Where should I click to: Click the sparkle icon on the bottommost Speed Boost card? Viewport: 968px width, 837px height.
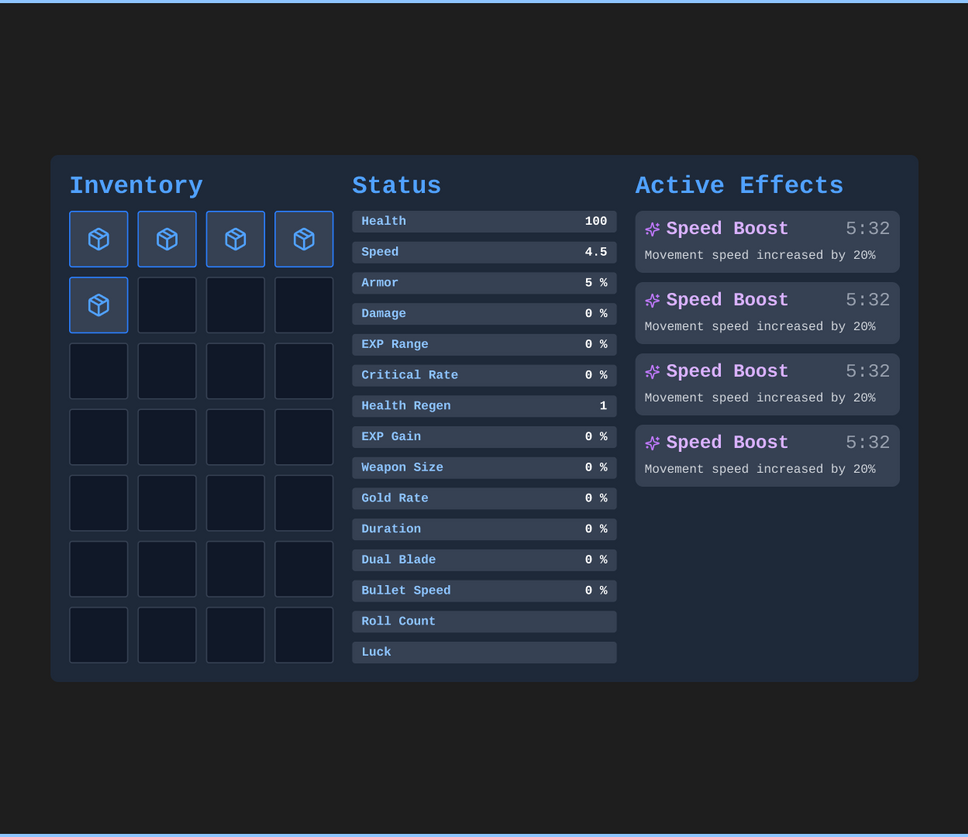click(653, 443)
